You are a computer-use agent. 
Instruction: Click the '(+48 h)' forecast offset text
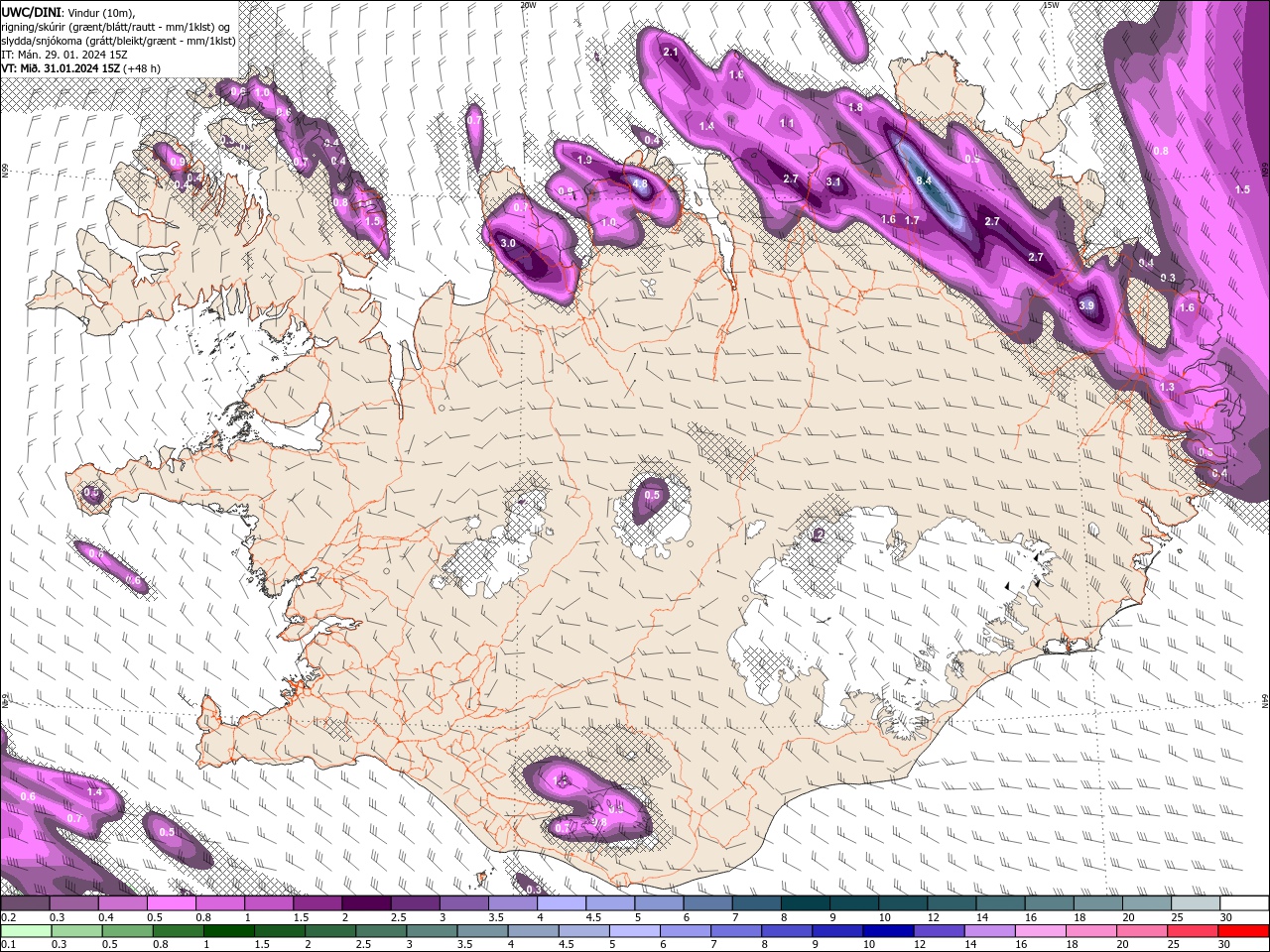142,68
